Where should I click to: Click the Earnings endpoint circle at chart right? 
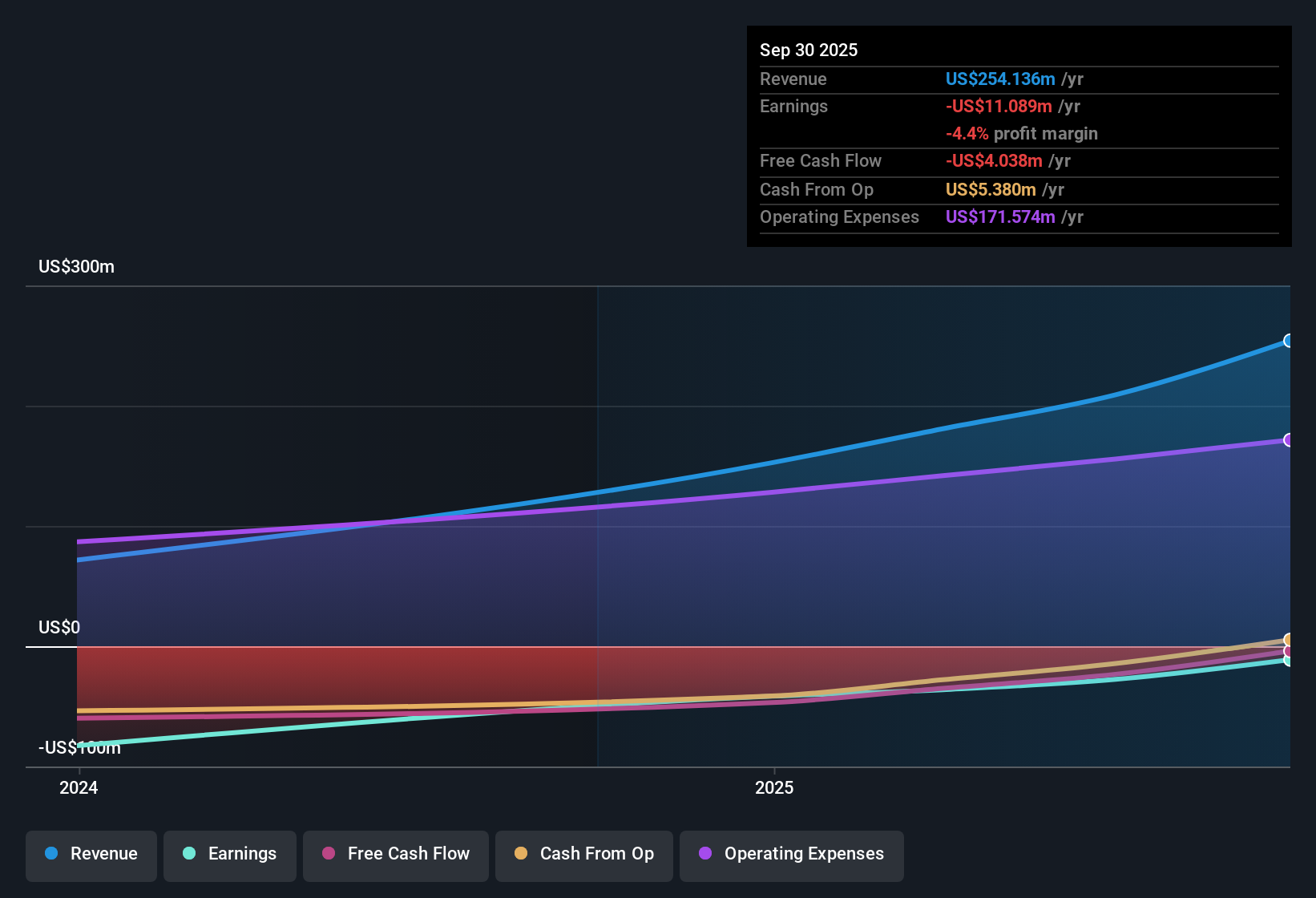point(1288,661)
